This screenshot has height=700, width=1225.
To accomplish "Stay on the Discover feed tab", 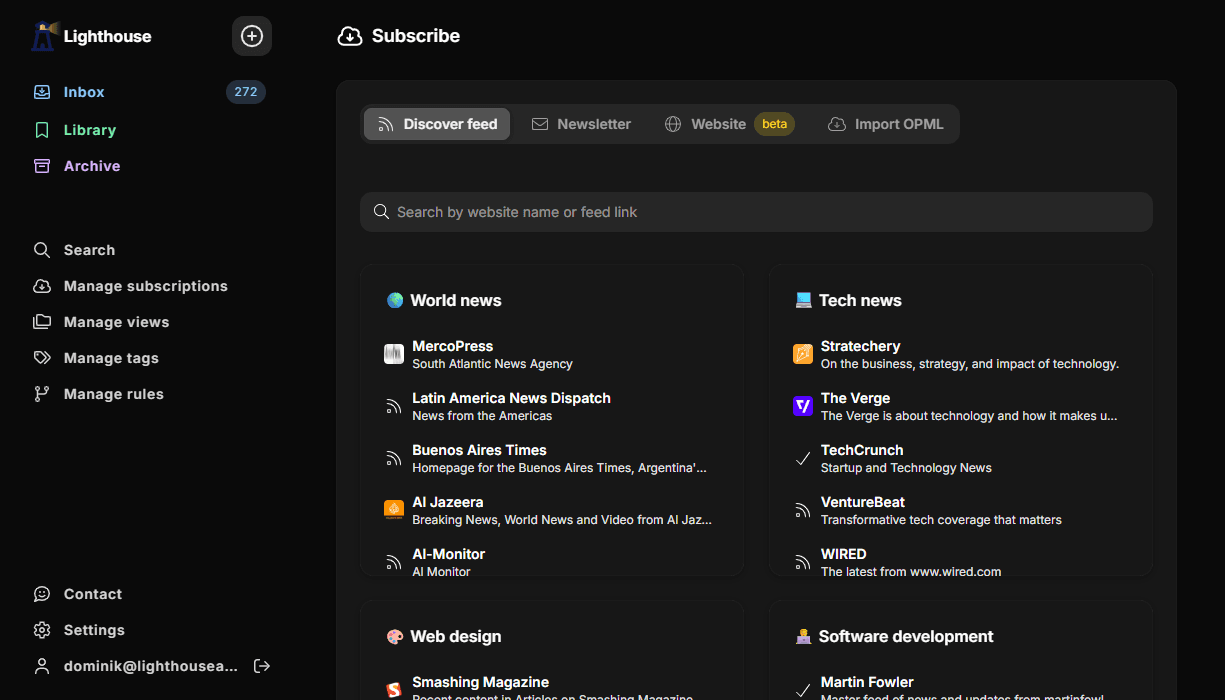I will click(x=436, y=123).
